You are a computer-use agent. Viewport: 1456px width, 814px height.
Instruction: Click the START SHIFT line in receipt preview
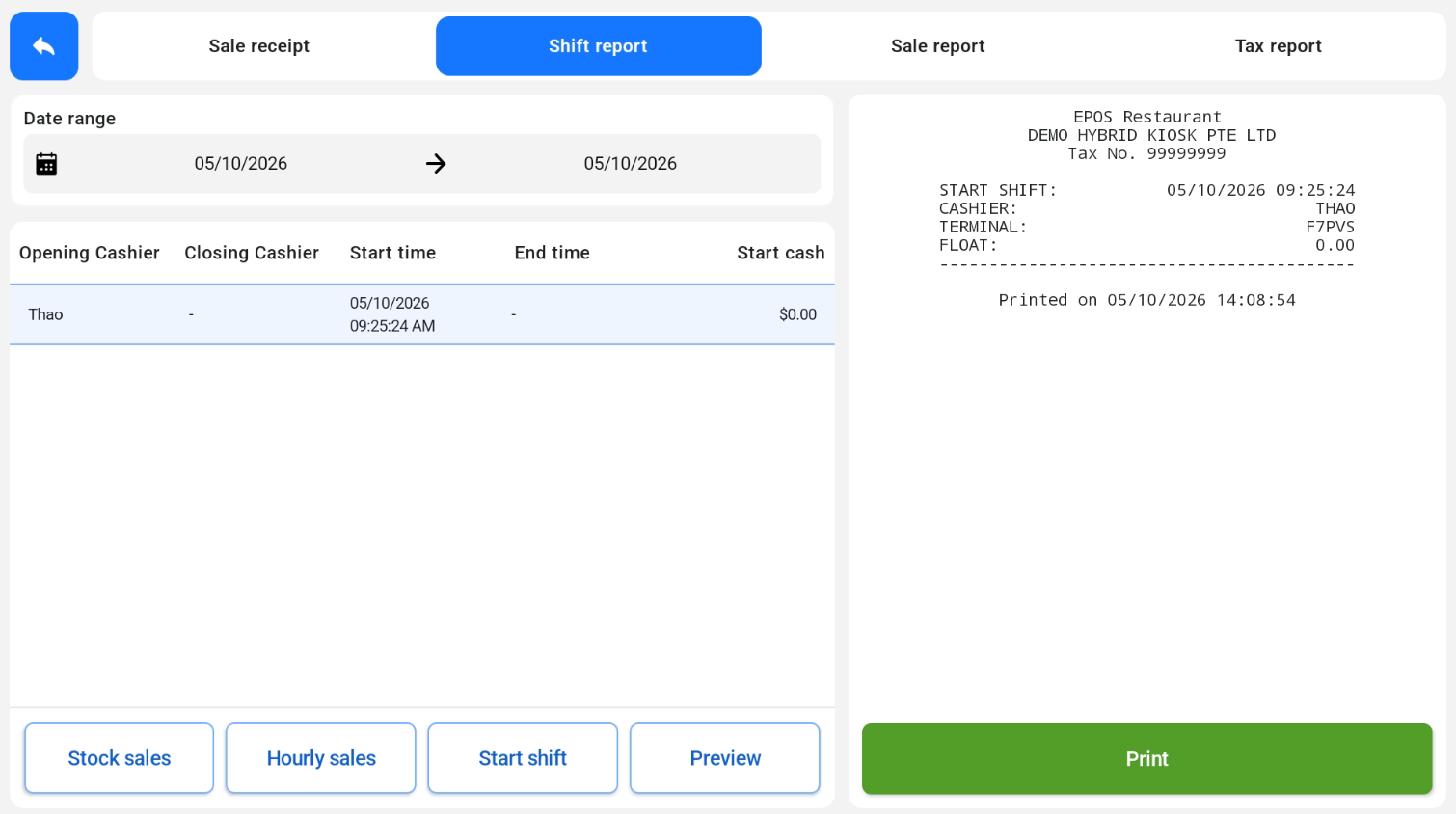[1147, 190]
